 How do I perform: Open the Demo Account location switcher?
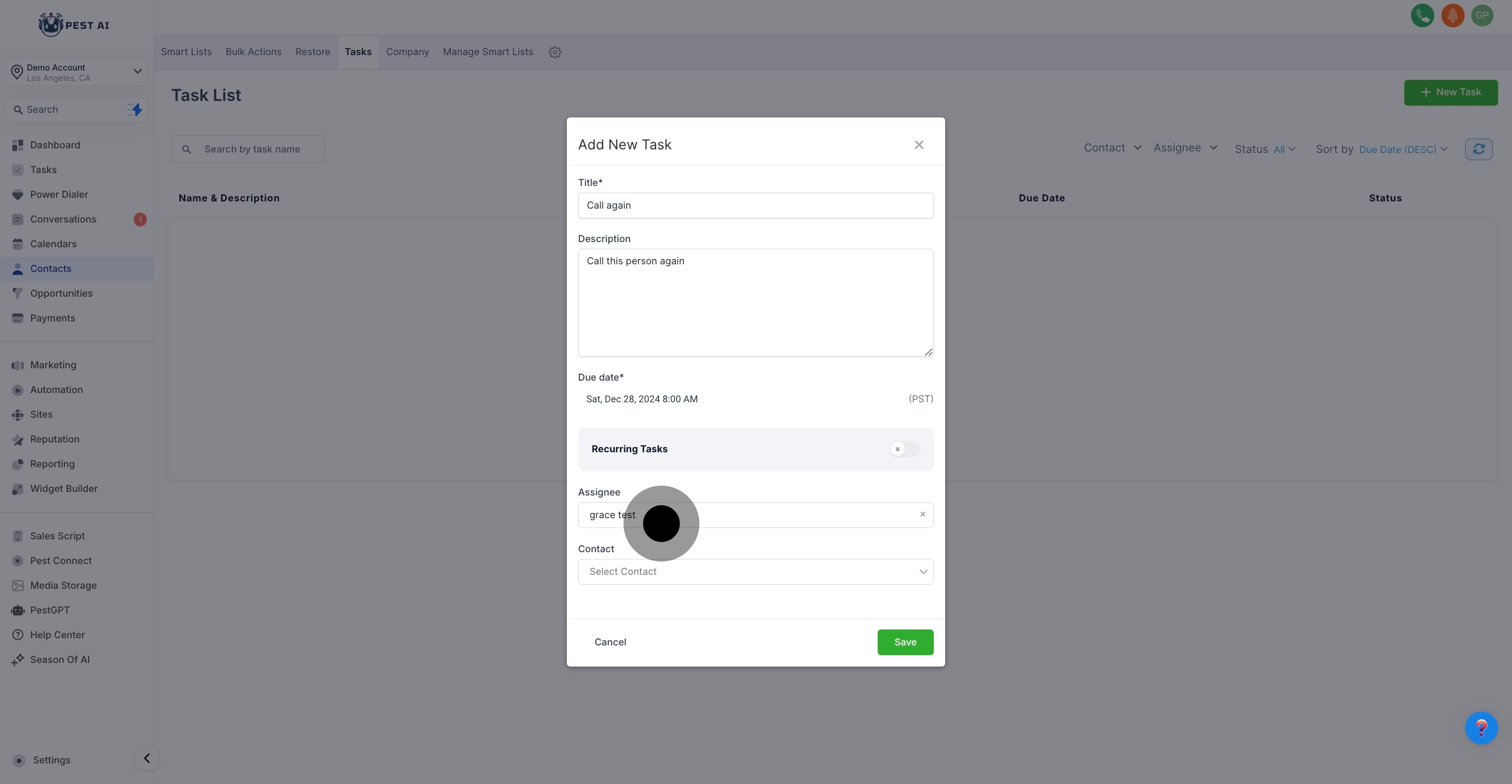77,72
